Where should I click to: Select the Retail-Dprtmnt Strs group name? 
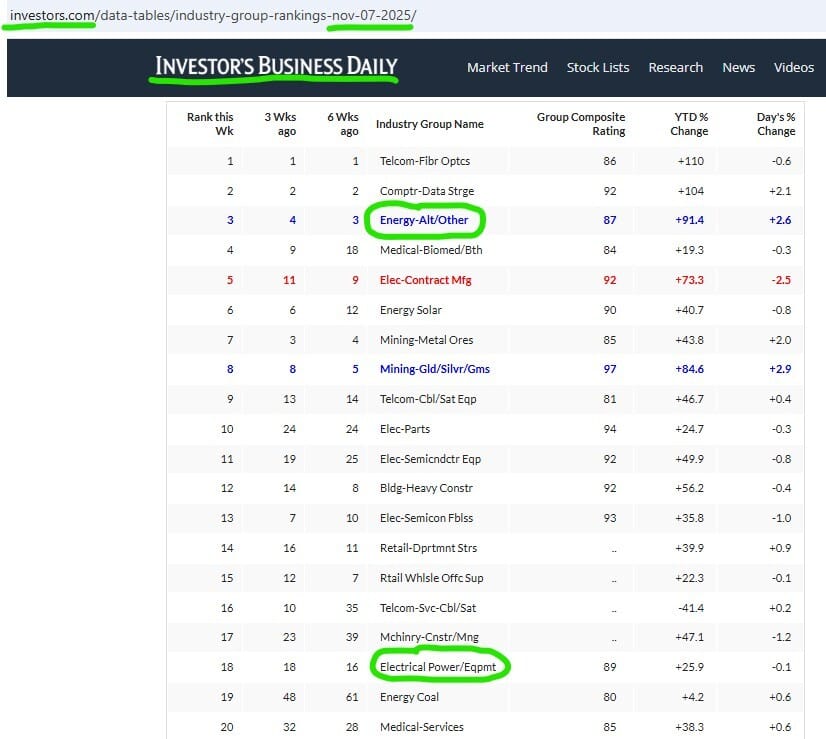tap(428, 548)
